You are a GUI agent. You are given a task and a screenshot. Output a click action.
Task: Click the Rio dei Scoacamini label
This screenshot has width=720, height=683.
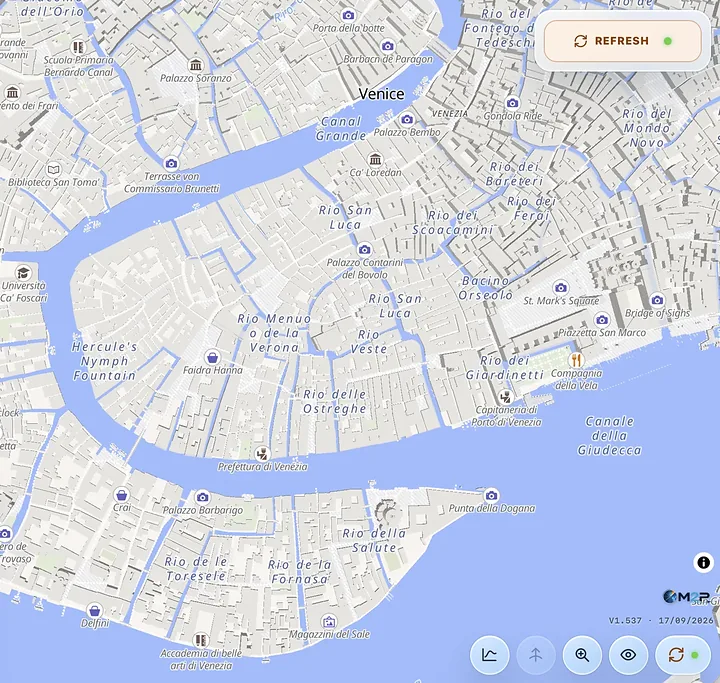(x=453, y=223)
